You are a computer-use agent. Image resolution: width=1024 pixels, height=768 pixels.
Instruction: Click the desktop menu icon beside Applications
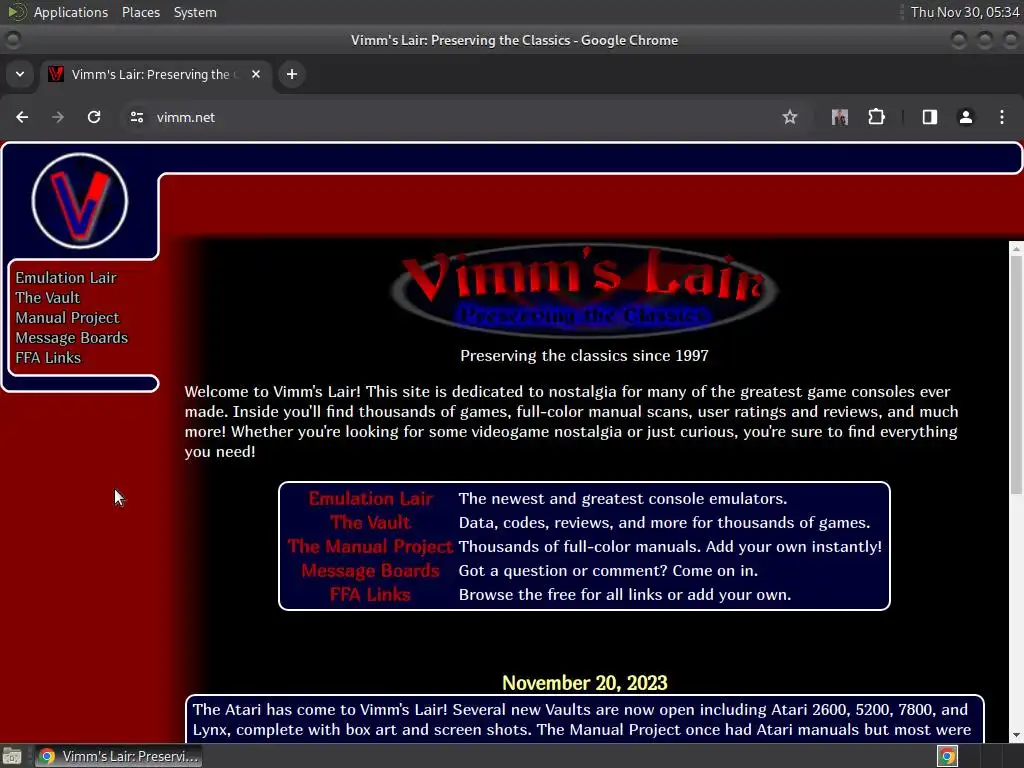pyautogui.click(x=17, y=12)
